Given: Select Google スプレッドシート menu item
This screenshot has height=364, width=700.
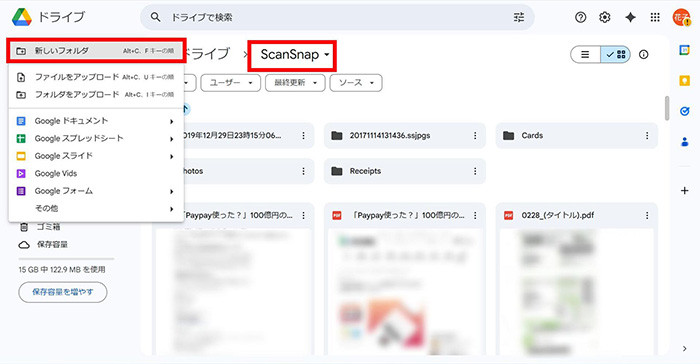Looking at the screenshot, I should 96,138.
